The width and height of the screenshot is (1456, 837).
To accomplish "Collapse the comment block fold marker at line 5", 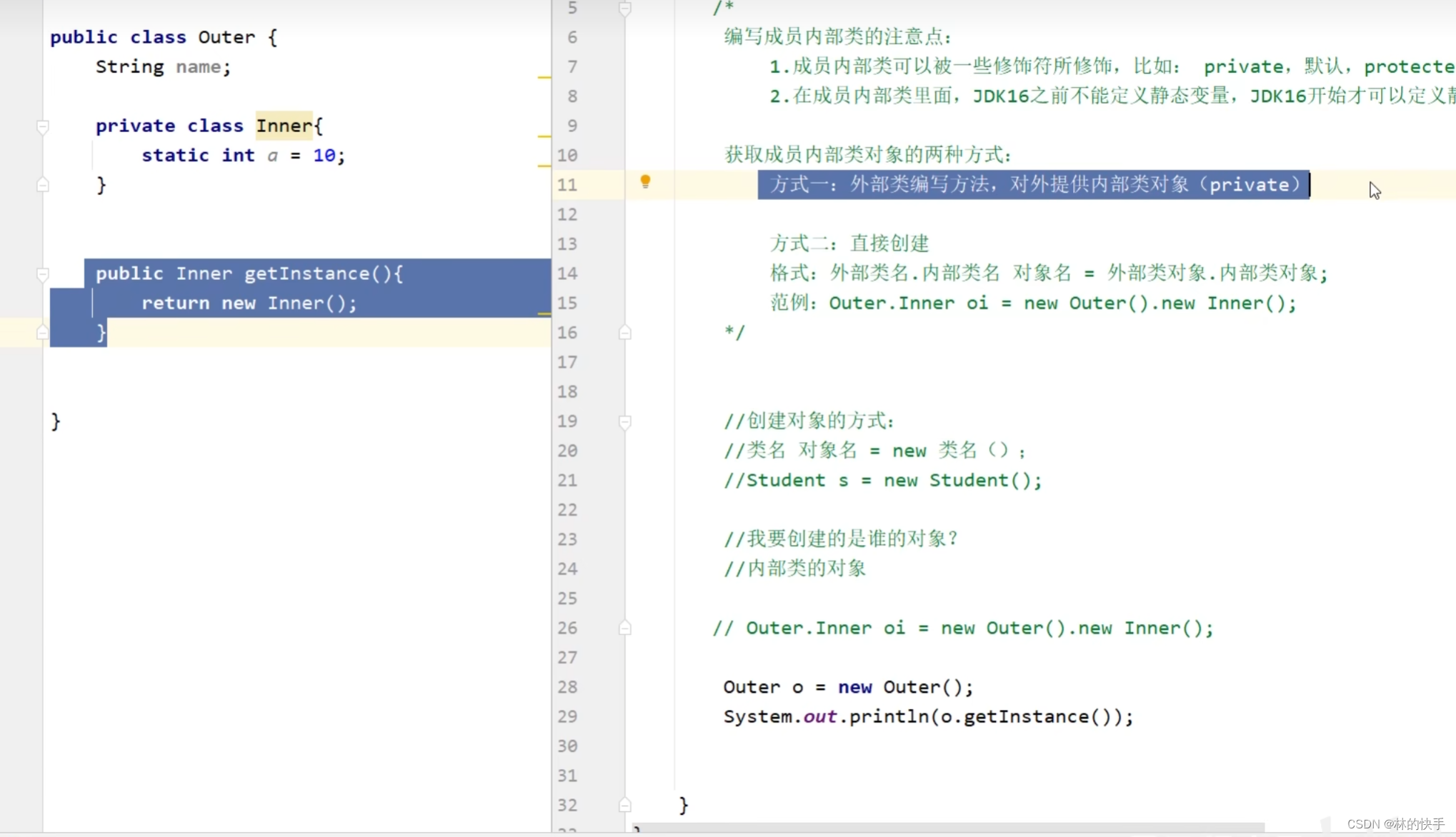I will (625, 9).
